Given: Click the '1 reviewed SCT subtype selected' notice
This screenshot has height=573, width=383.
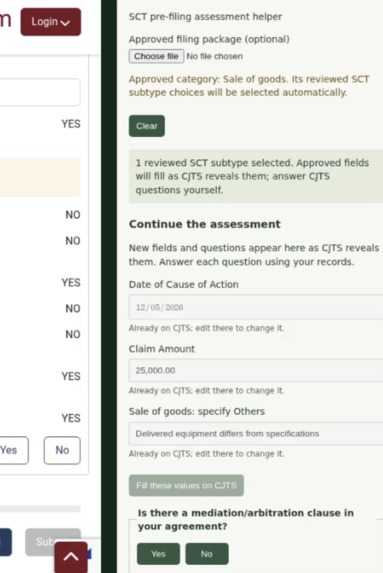Looking at the screenshot, I should (x=256, y=176).
